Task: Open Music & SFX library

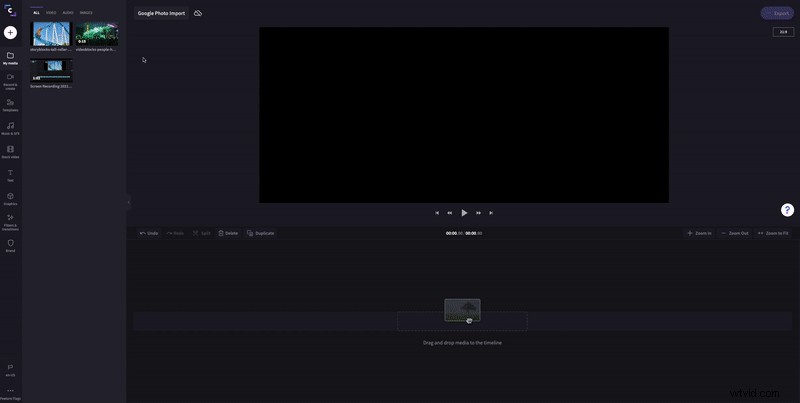Action: coord(10,127)
